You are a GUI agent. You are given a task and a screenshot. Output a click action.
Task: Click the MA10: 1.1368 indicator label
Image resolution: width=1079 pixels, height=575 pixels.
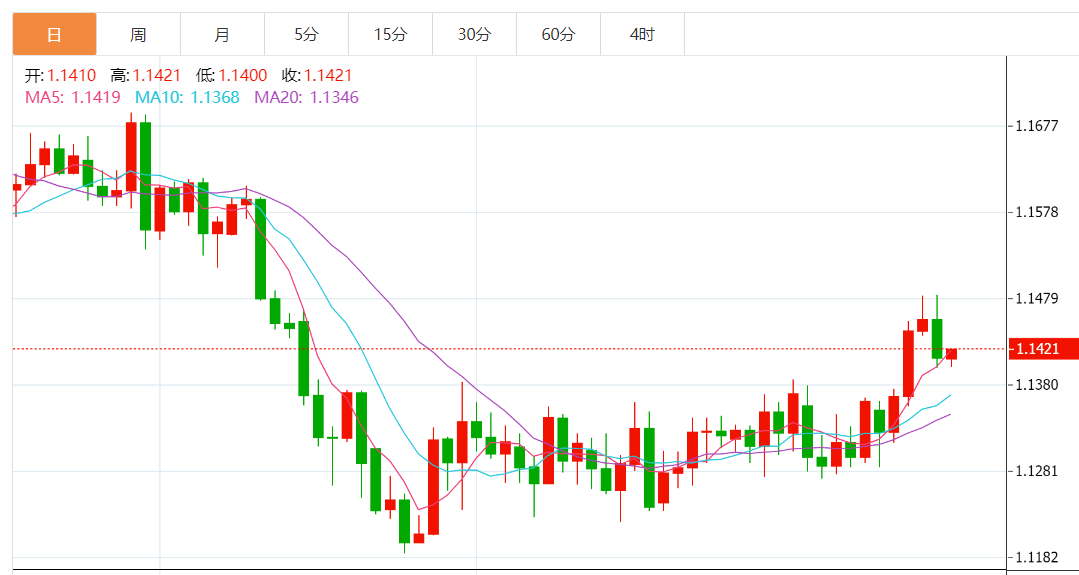(x=187, y=97)
